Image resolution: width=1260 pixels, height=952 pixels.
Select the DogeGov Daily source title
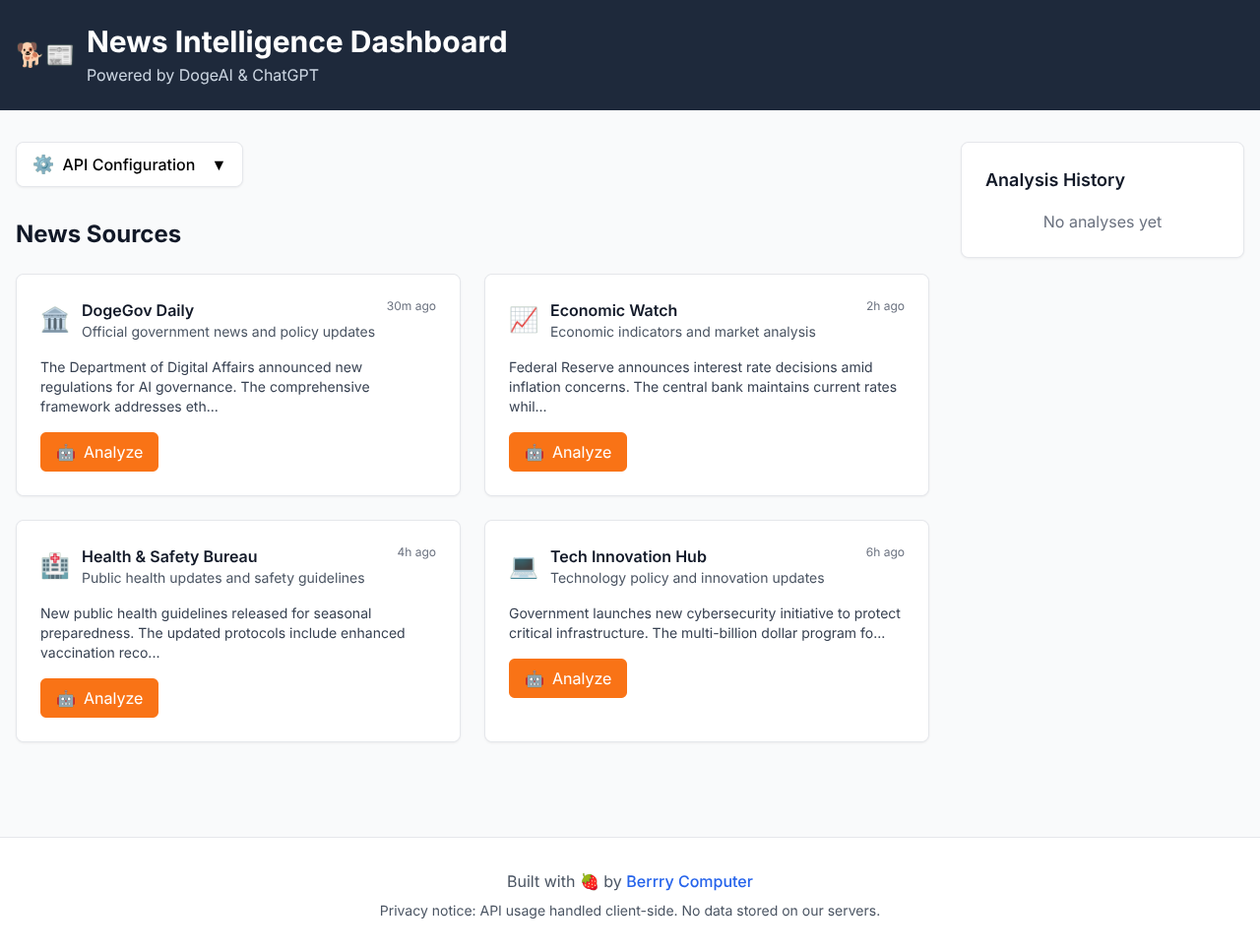click(x=138, y=310)
